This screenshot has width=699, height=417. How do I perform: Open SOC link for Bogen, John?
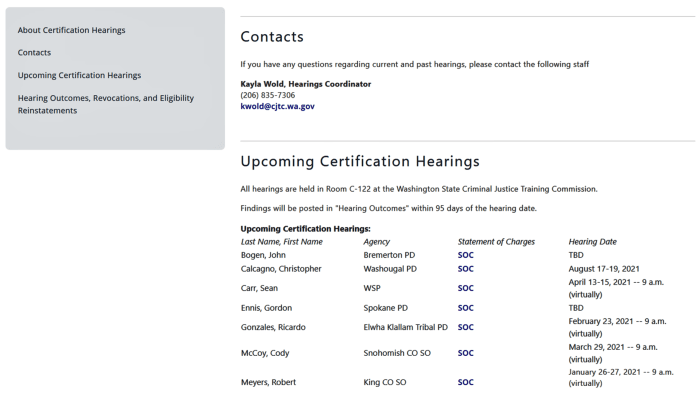coord(465,255)
